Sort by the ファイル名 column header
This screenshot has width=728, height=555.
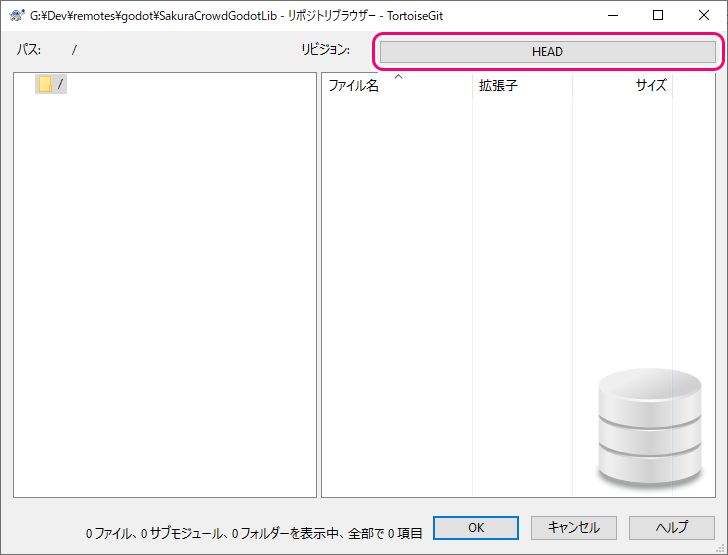click(x=354, y=86)
